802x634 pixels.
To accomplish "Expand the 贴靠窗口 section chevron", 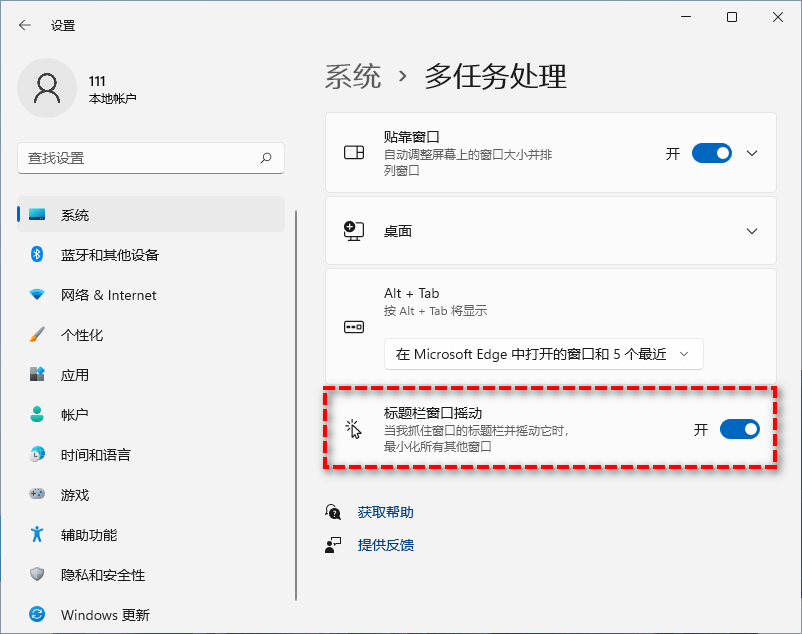I will 753,153.
